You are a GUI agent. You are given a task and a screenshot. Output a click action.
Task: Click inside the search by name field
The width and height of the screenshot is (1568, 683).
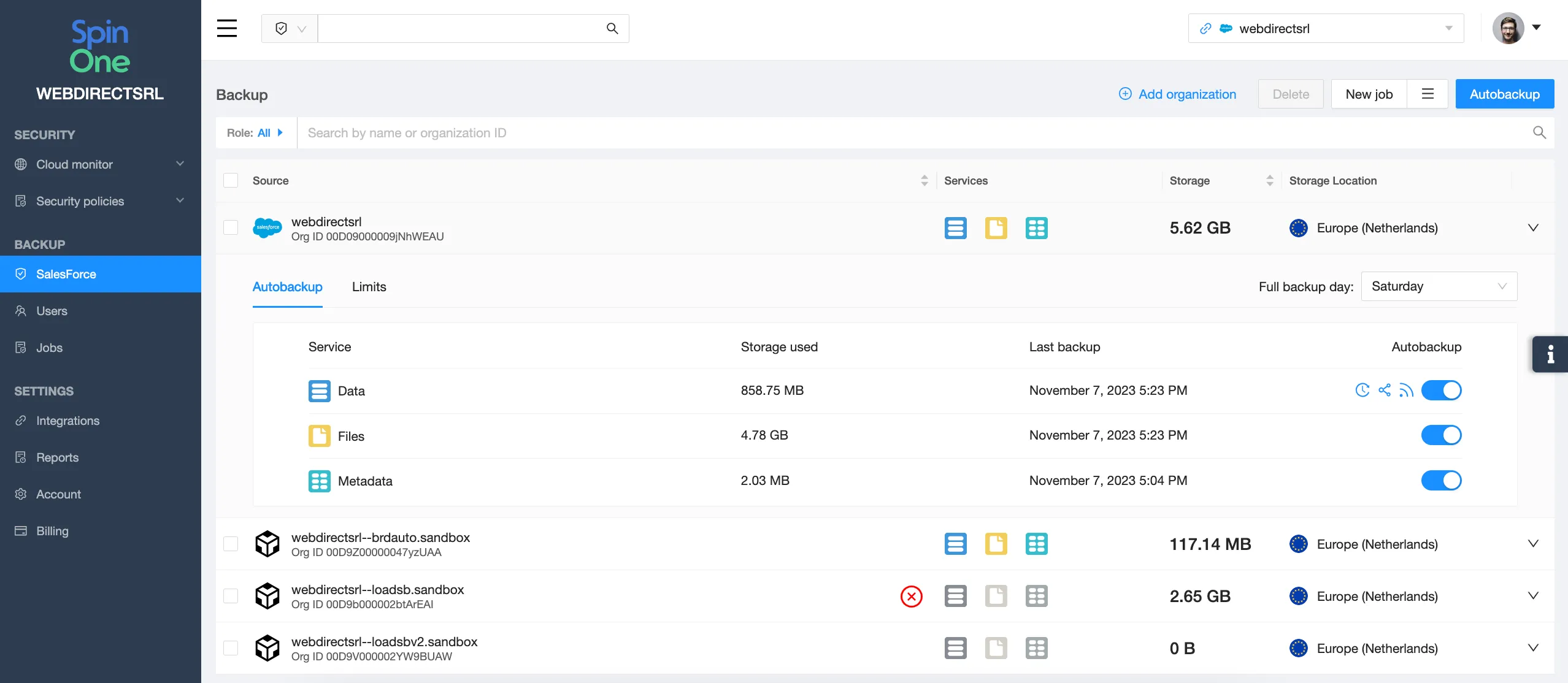tap(613, 132)
